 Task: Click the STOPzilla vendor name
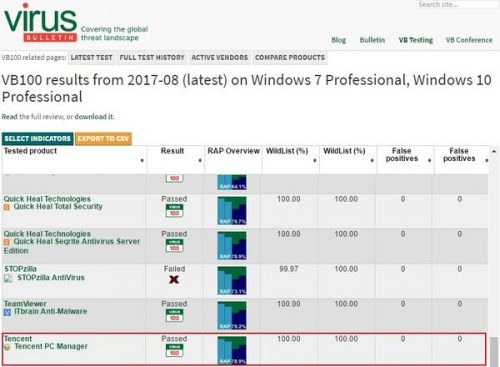(x=20, y=269)
